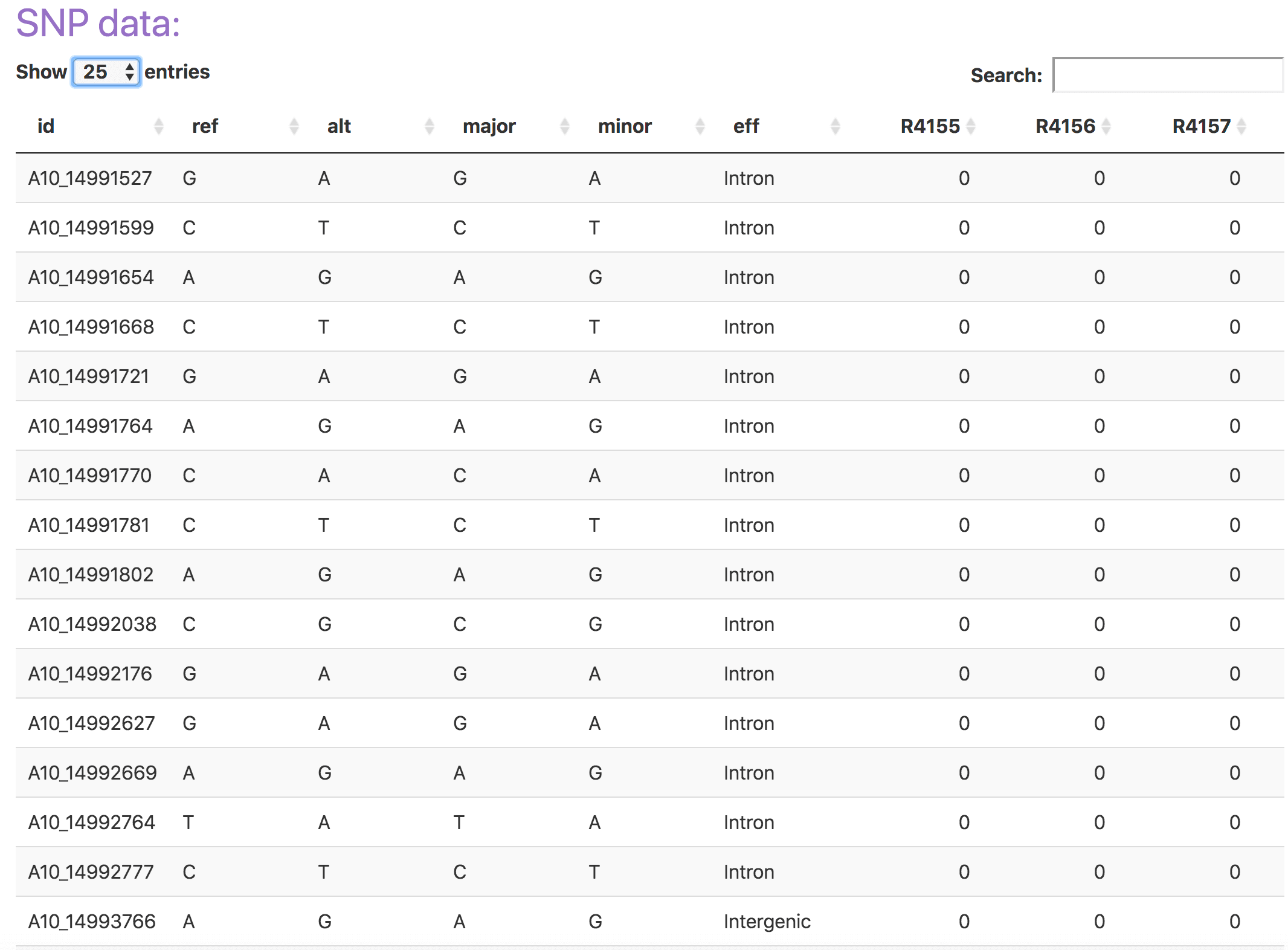Screen dimensions: 1288x950
Task: Sort table by the major column header
Action: coord(489,126)
